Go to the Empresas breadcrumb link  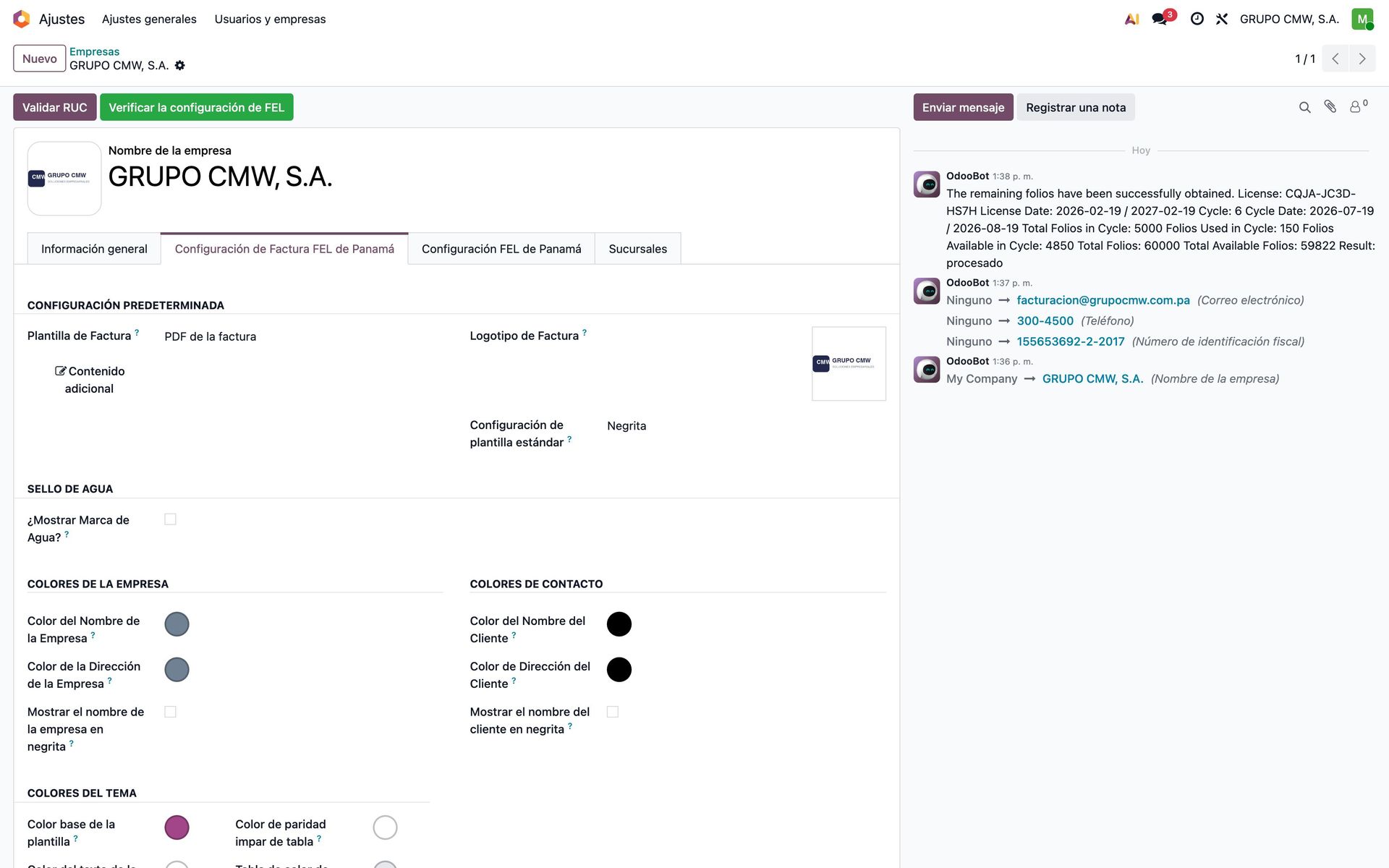94,51
